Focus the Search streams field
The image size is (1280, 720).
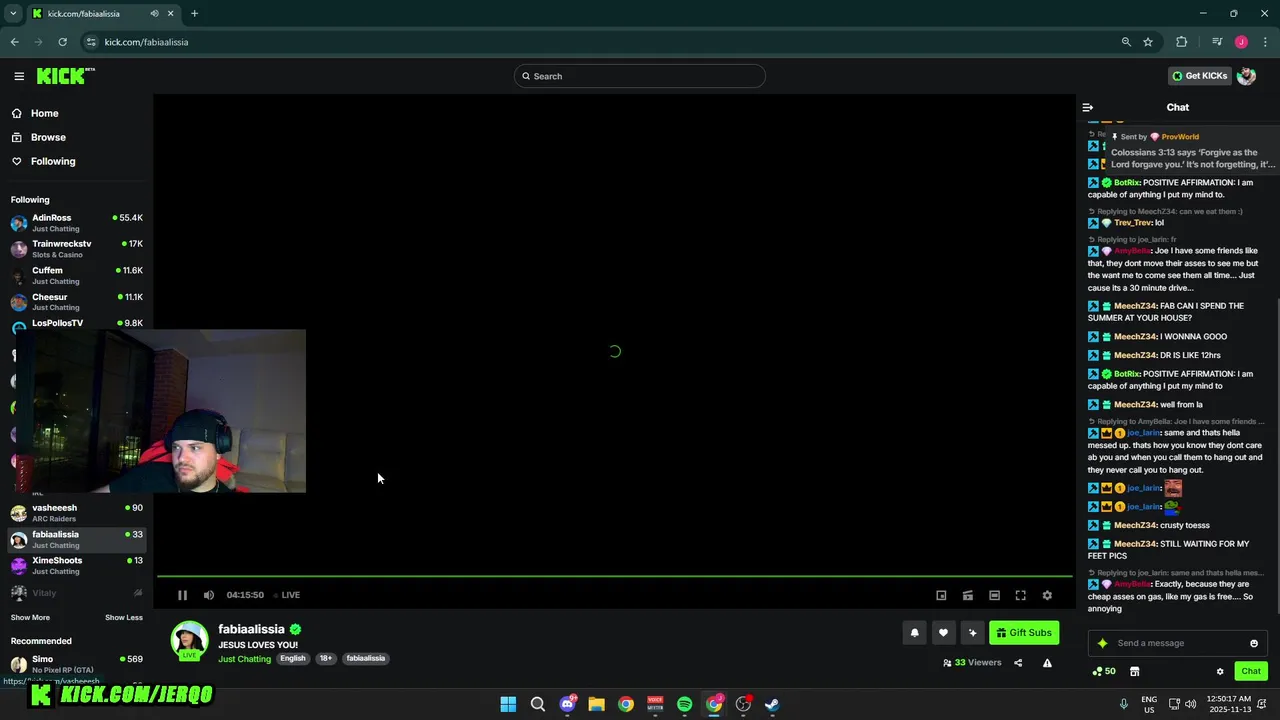tap(640, 76)
